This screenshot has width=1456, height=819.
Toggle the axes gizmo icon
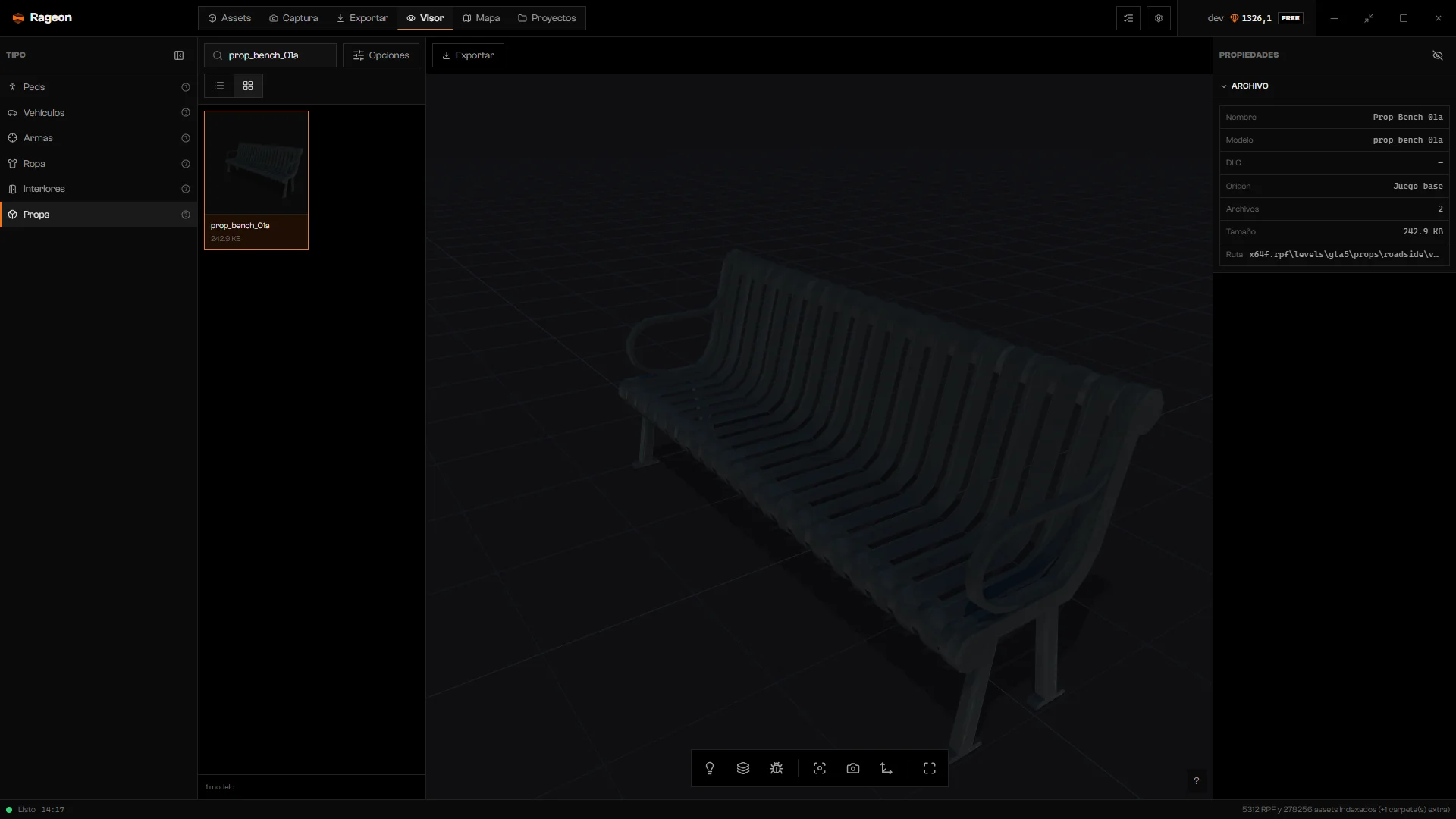click(x=886, y=768)
